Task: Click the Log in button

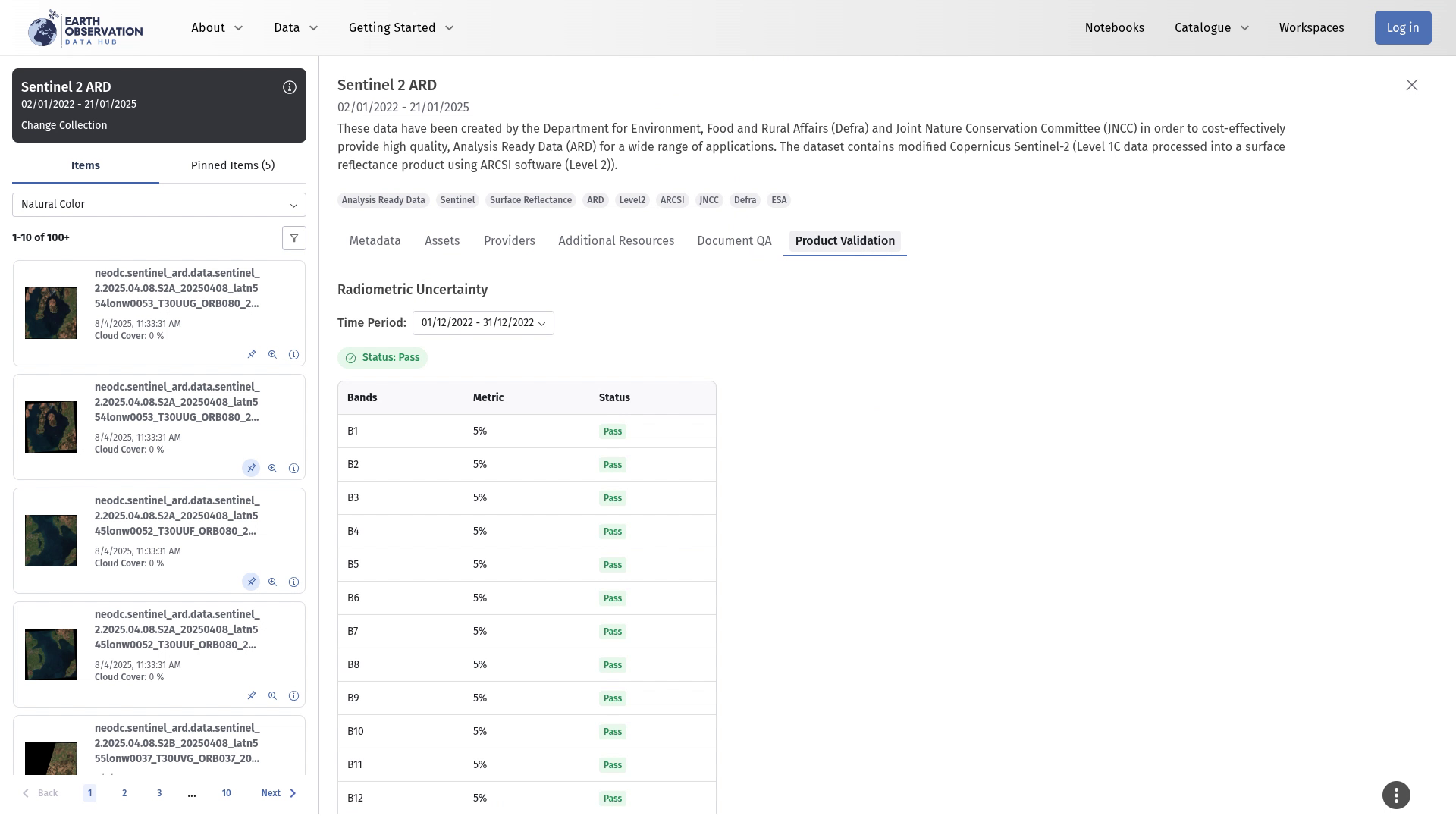Action: 1402,28
